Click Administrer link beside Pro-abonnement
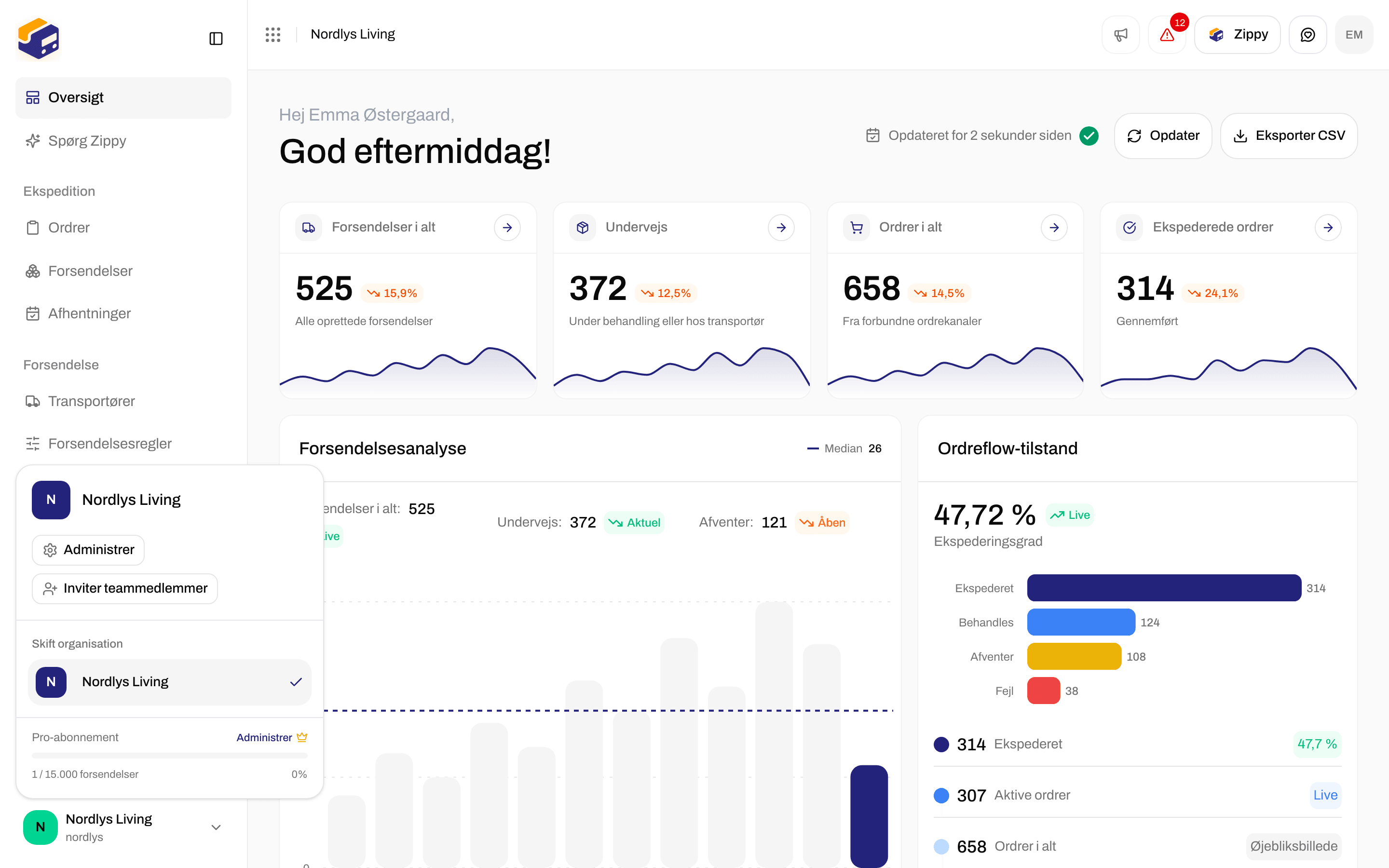The image size is (1389, 868). pyautogui.click(x=265, y=737)
